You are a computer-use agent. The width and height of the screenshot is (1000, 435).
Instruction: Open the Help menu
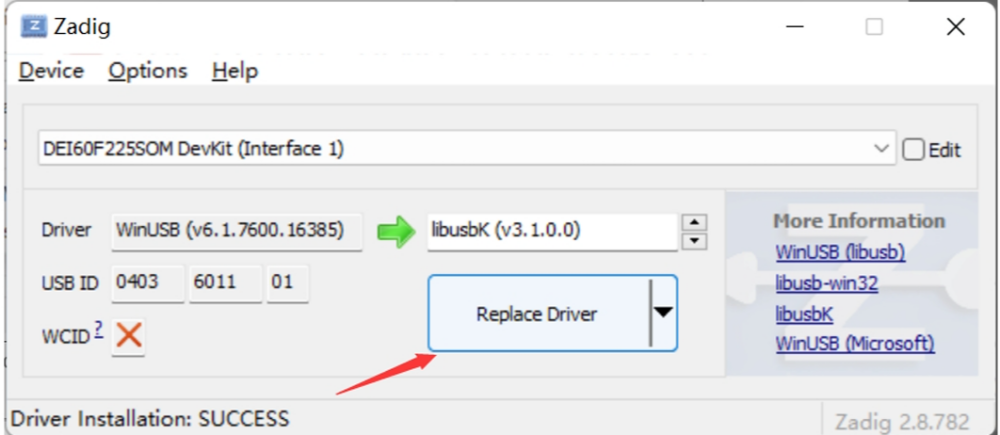tap(235, 71)
